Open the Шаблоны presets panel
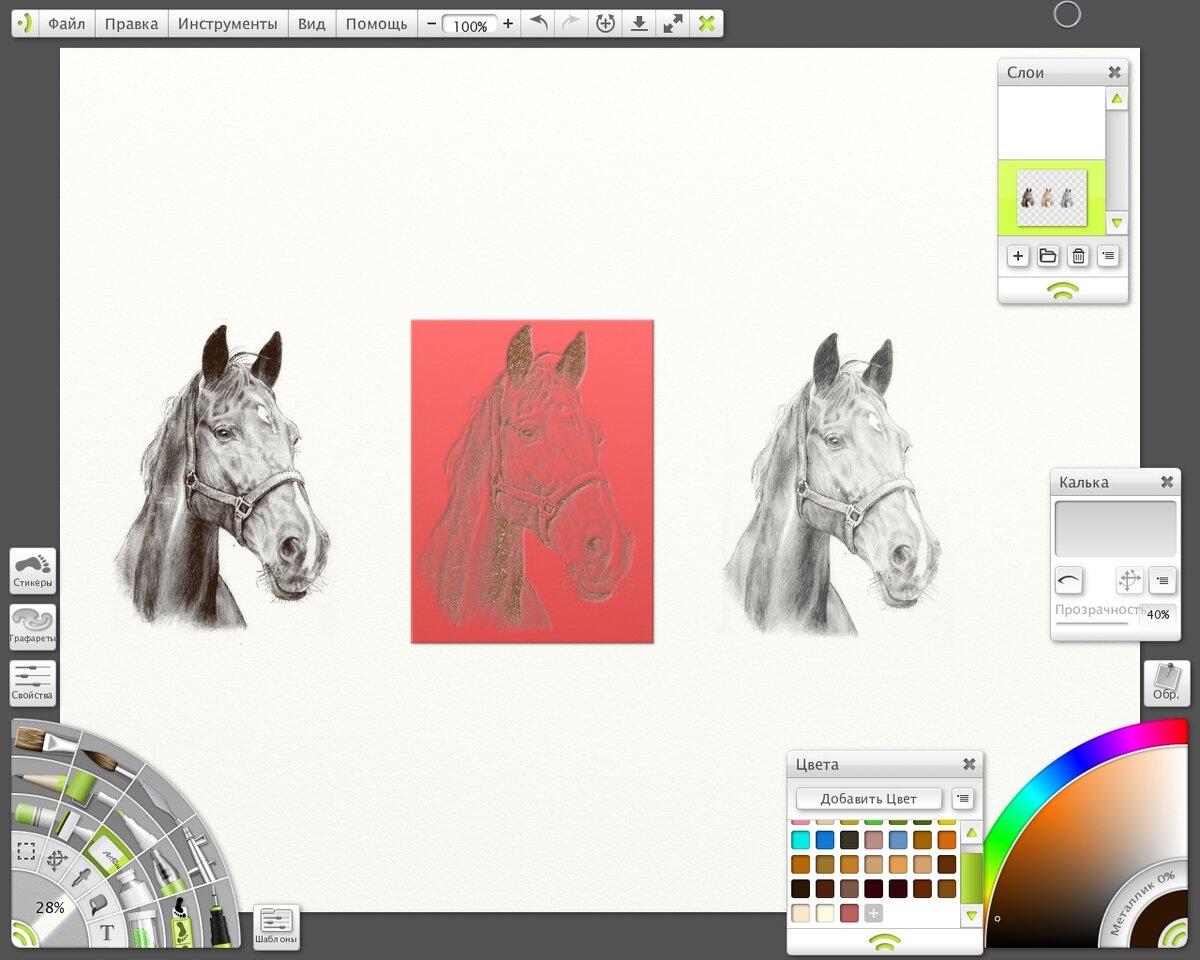 pos(276,927)
